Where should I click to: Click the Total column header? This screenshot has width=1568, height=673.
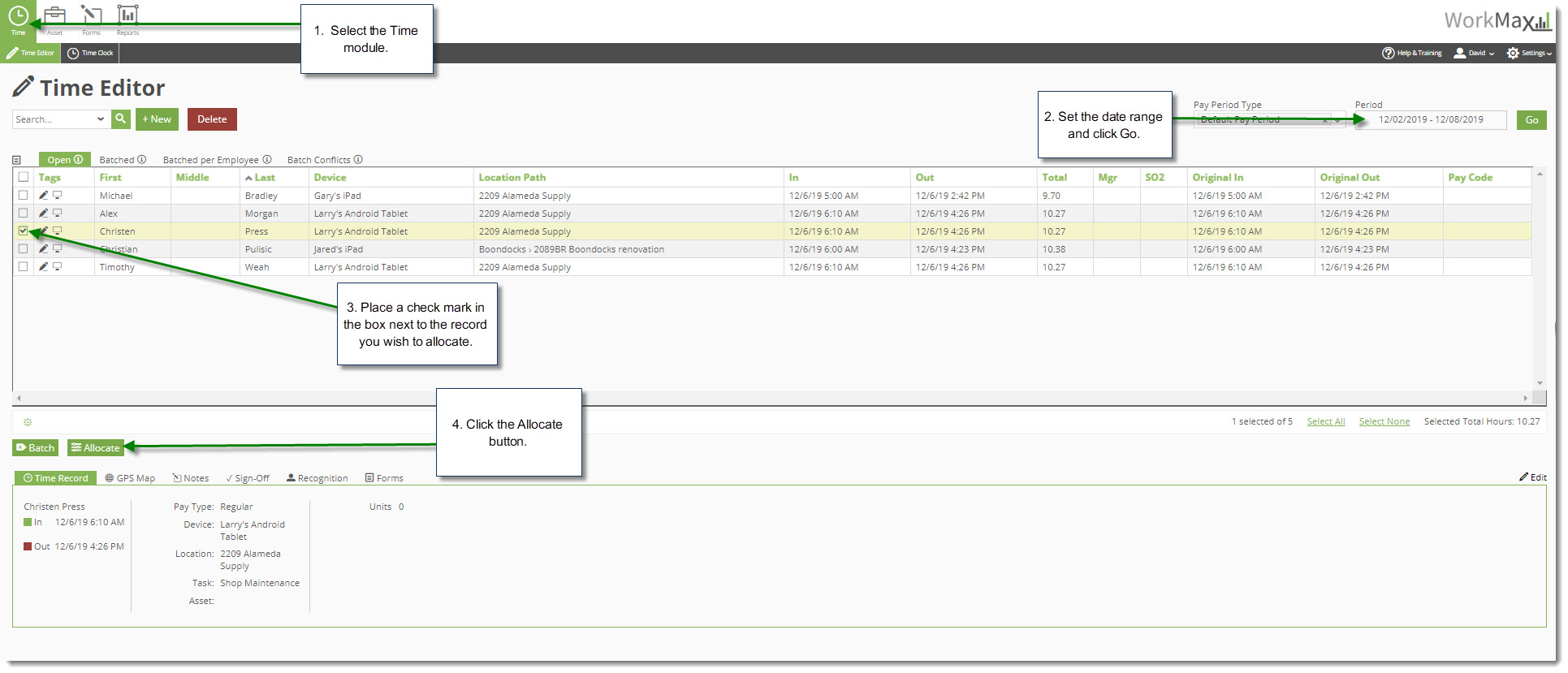tap(1055, 178)
